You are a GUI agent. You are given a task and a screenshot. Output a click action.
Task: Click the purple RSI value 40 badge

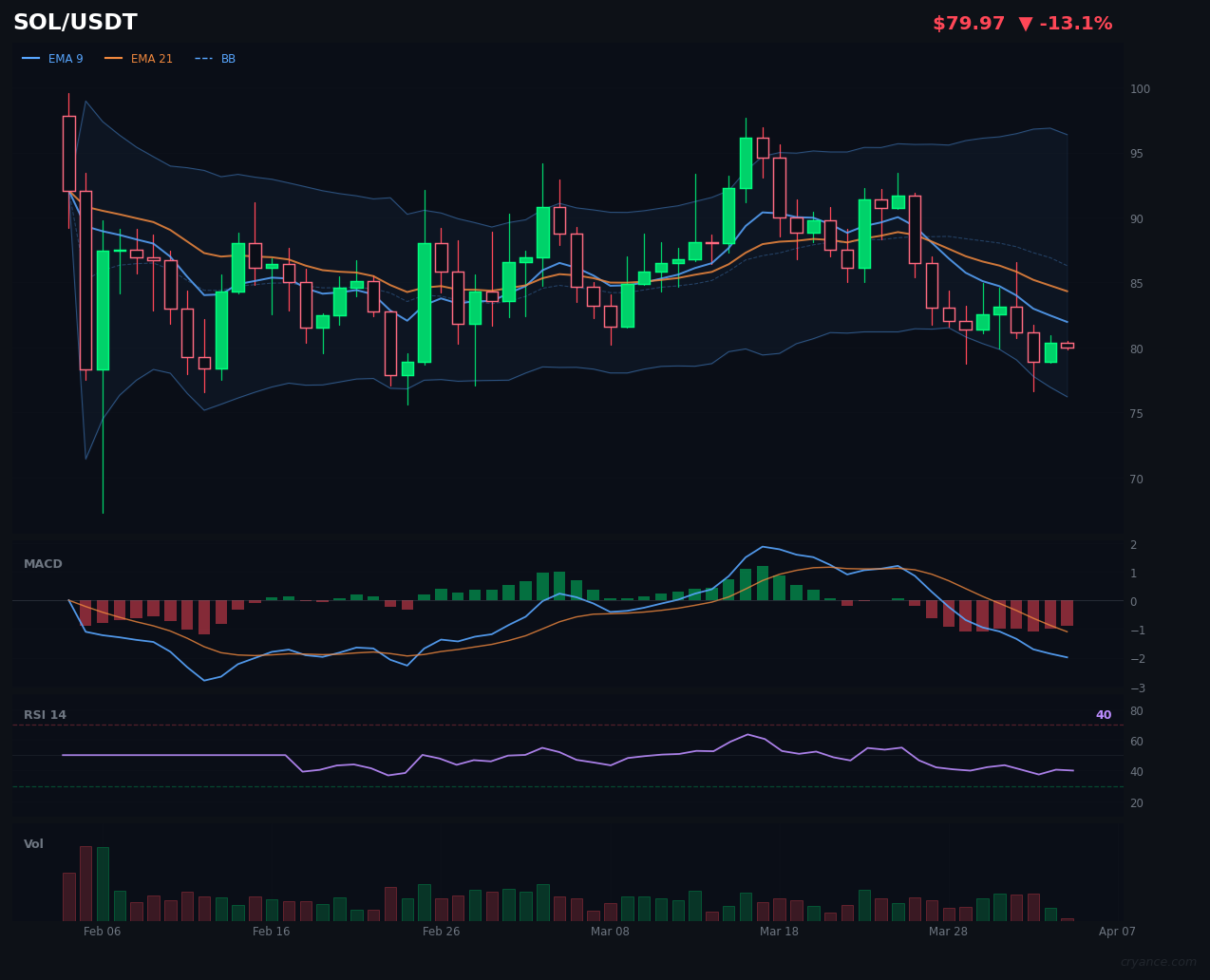1103,715
